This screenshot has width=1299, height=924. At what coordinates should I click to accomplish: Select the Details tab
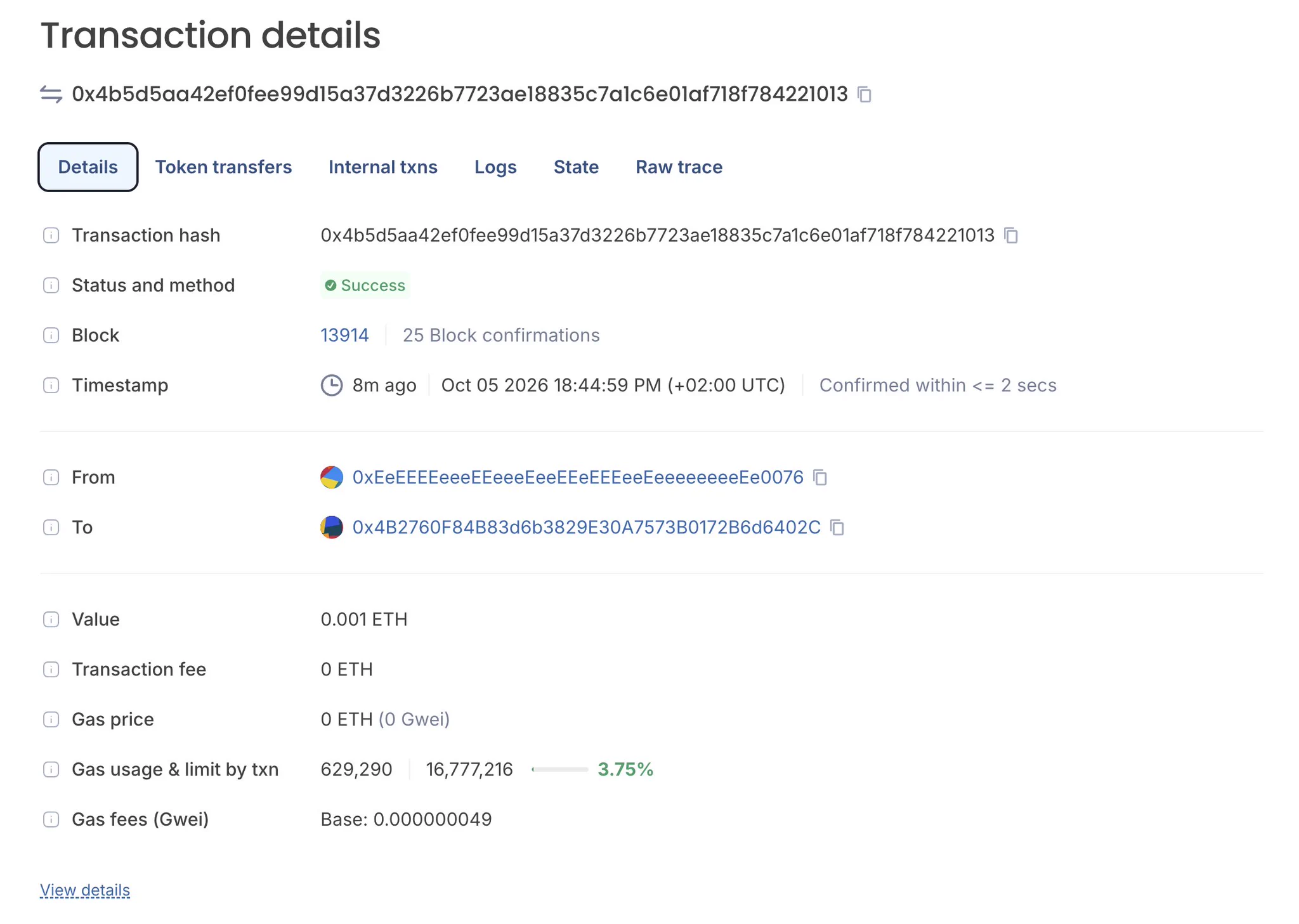pos(88,167)
